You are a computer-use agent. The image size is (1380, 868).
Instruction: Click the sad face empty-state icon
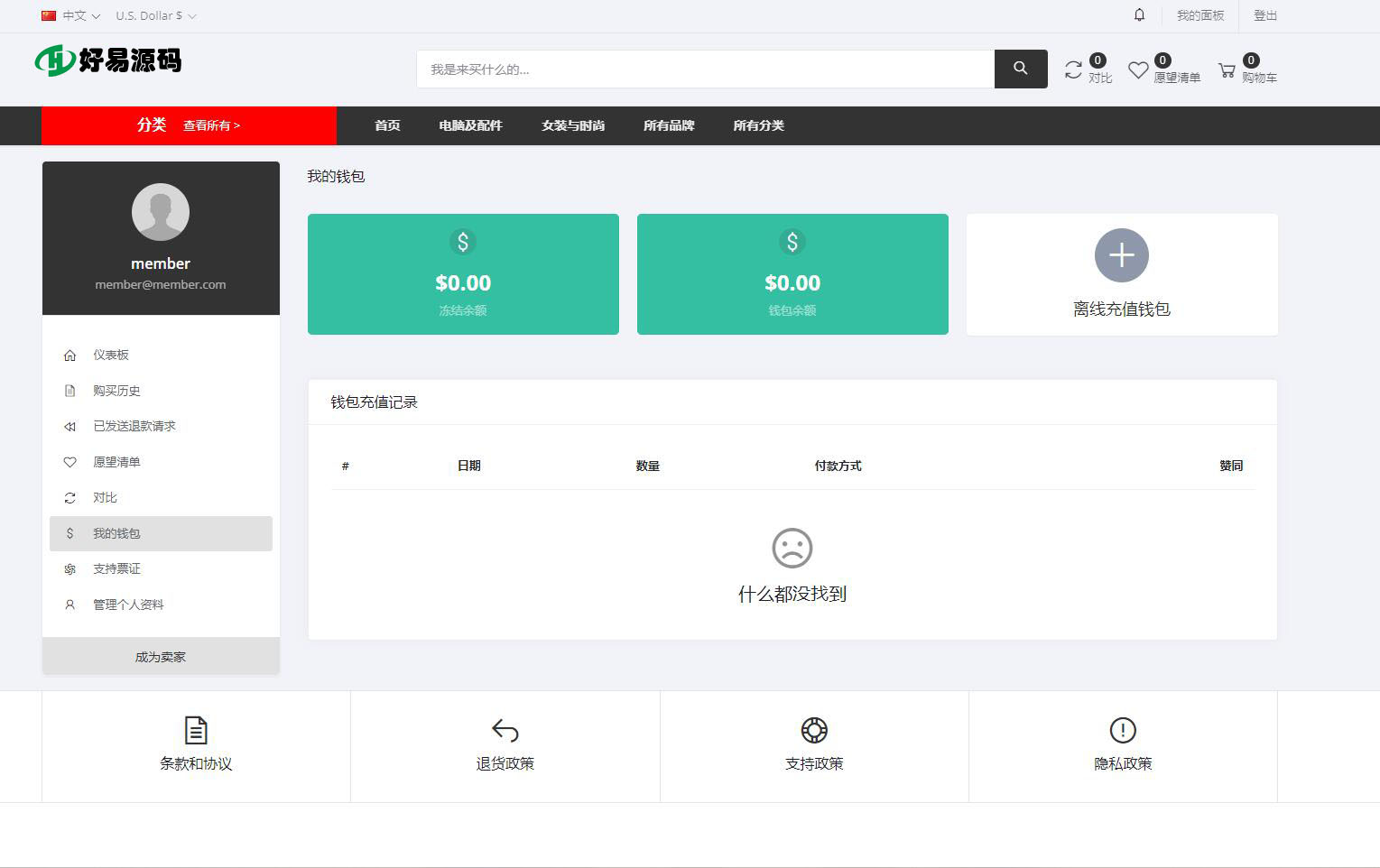(x=792, y=548)
